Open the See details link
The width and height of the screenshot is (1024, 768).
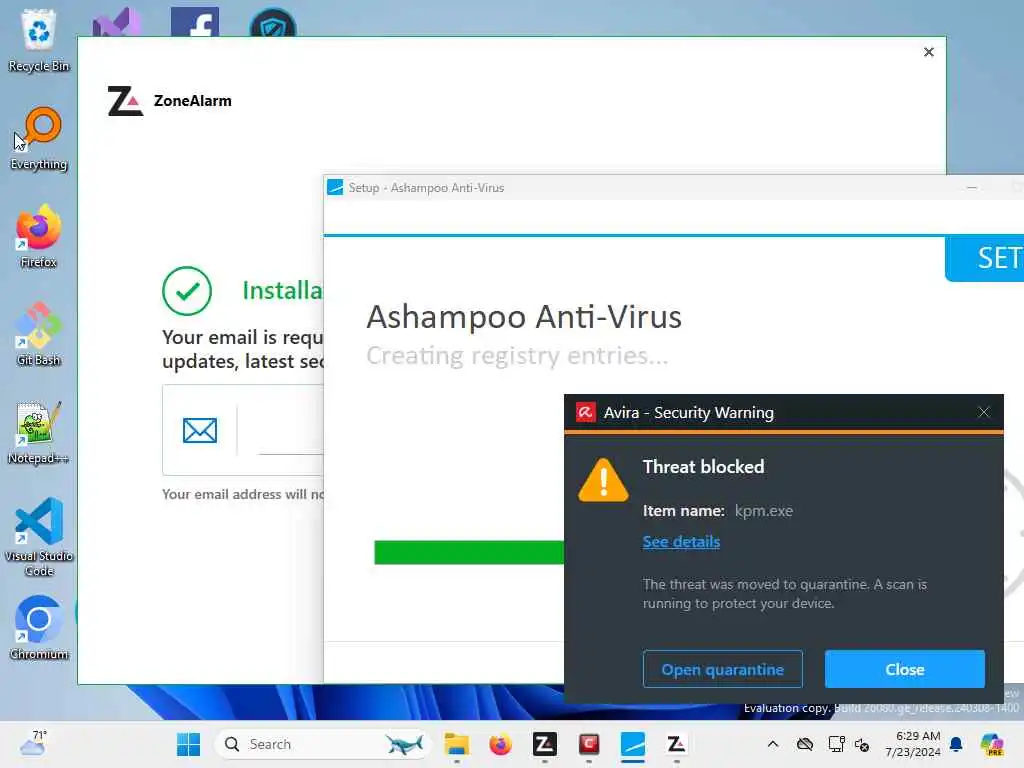click(x=681, y=541)
